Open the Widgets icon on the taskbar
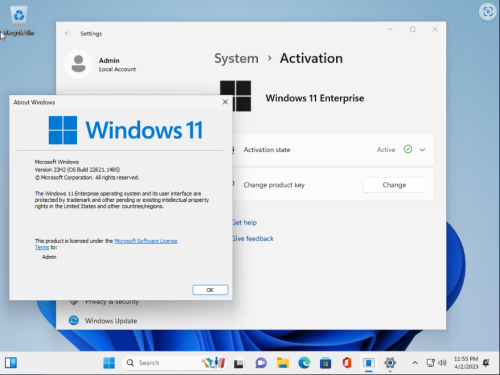 [x=11, y=362]
